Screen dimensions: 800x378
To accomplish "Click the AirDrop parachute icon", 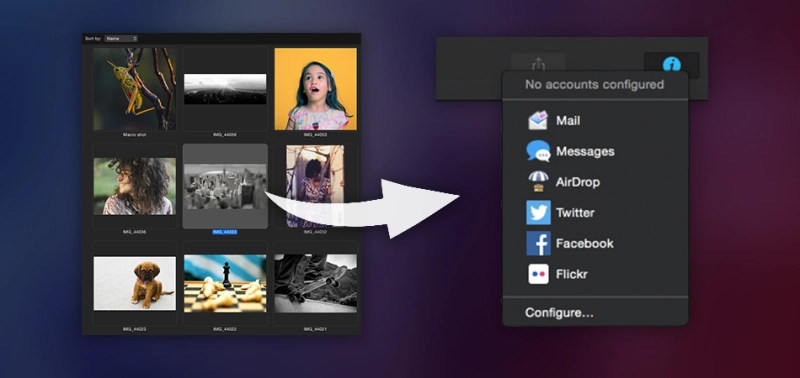I will coord(538,182).
